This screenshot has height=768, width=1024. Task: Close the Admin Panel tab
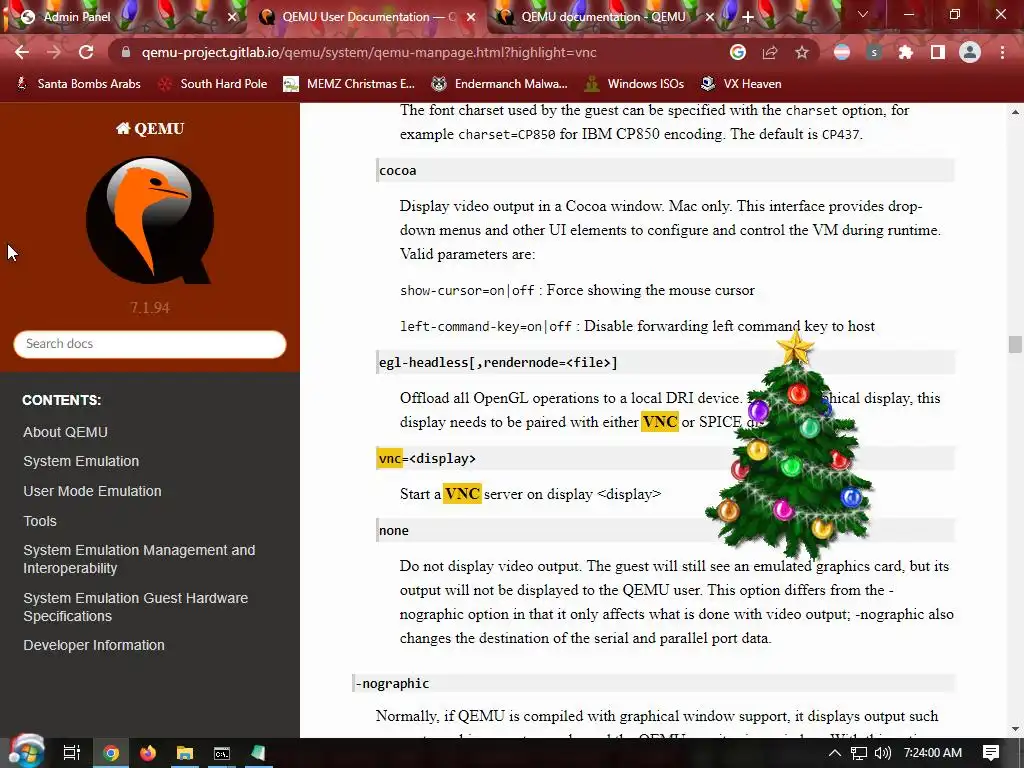[232, 17]
